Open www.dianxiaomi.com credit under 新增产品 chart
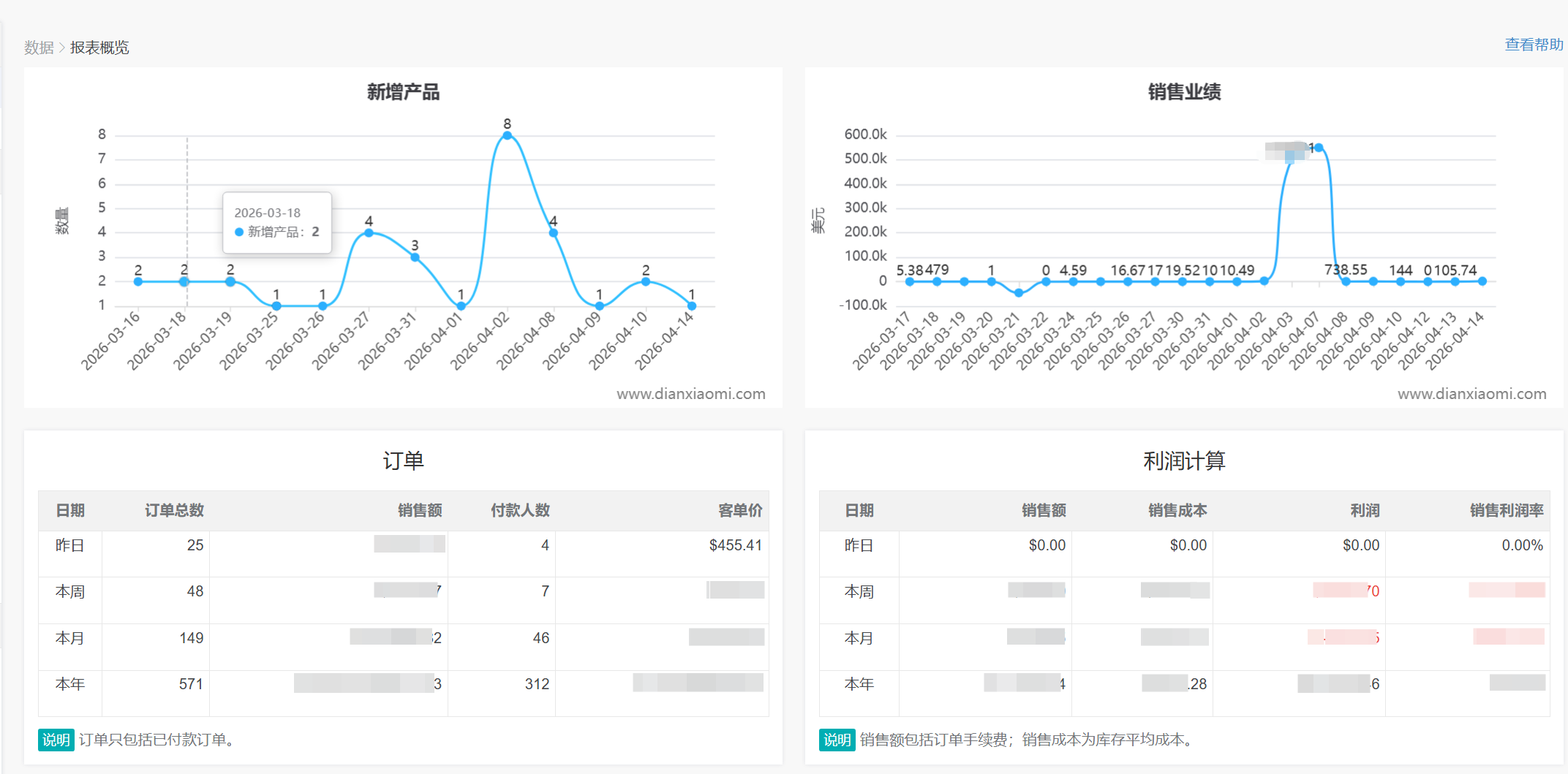 690,394
